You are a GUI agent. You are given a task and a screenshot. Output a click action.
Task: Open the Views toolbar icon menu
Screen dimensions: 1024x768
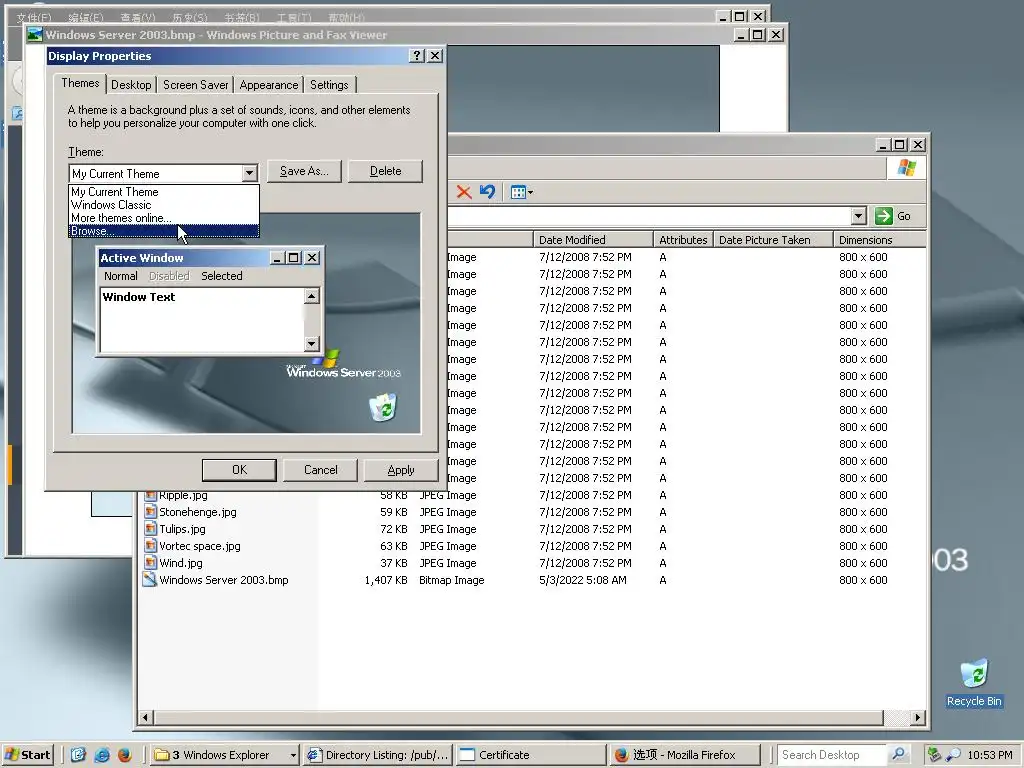tap(522, 192)
